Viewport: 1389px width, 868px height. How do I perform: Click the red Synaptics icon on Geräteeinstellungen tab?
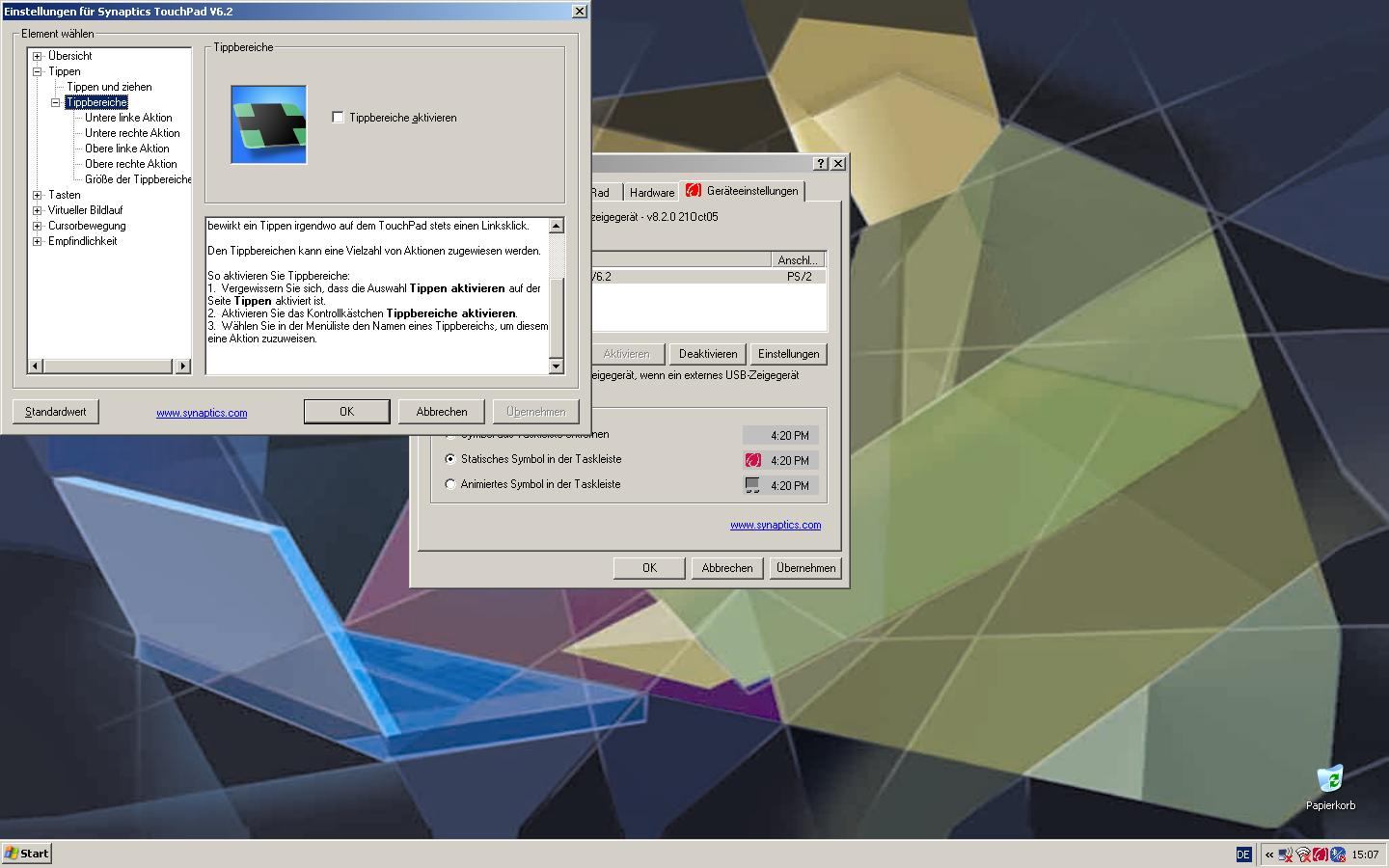tap(692, 191)
